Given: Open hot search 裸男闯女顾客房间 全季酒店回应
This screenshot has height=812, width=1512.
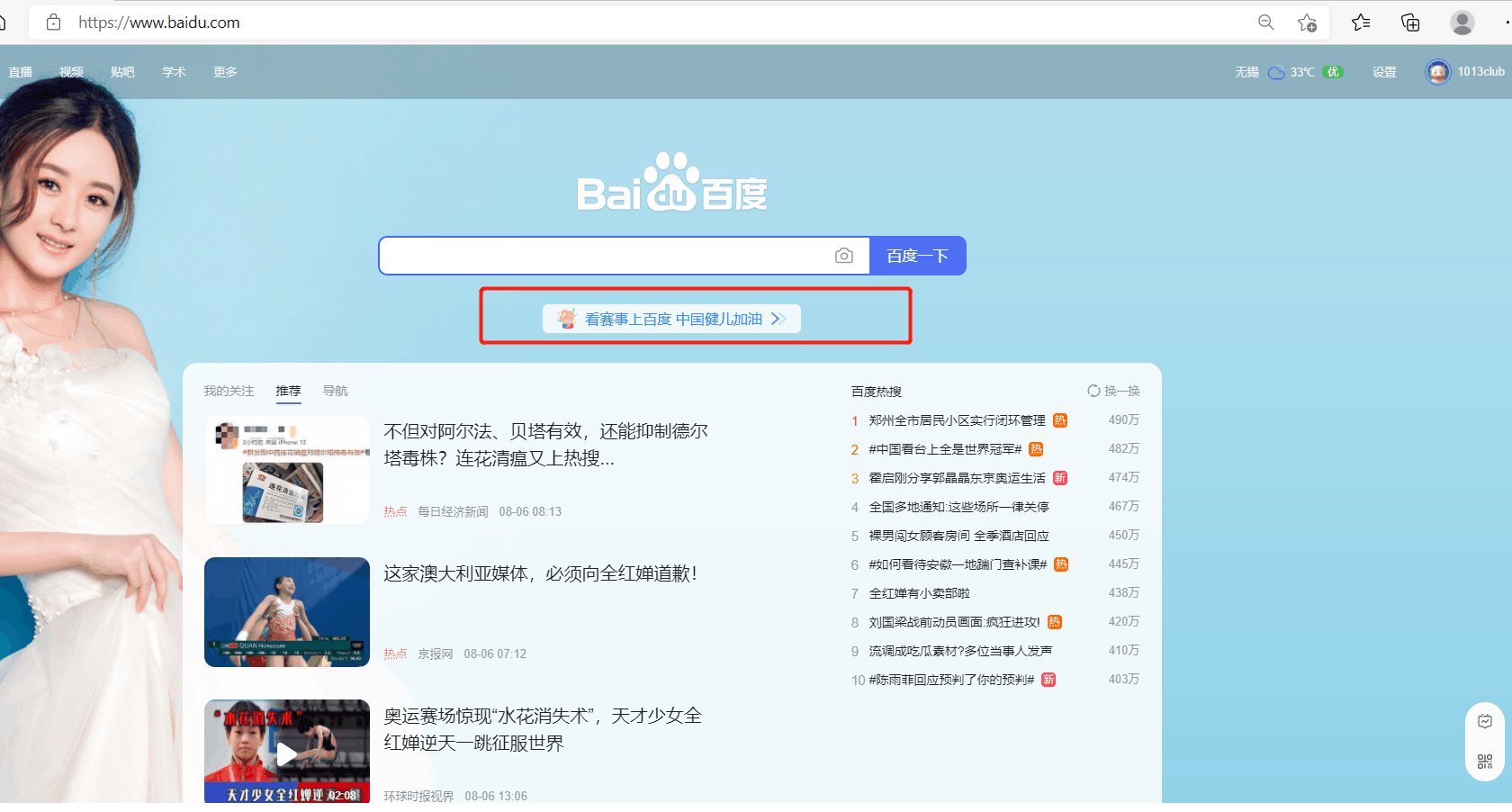Looking at the screenshot, I should [x=958, y=536].
